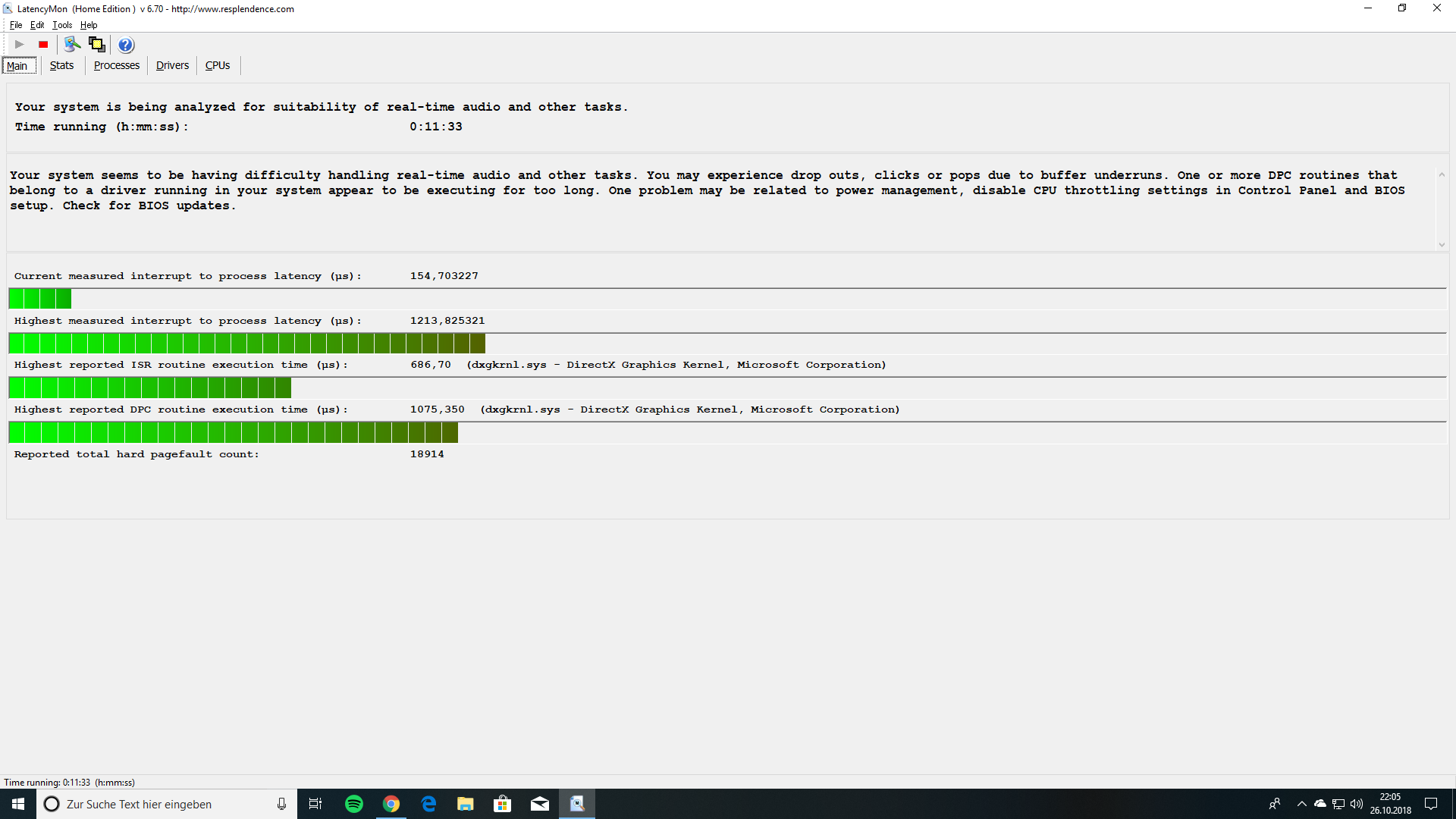The image size is (1456, 819).
Task: Show hidden system tray icons chevron
Action: pyautogui.click(x=1302, y=804)
